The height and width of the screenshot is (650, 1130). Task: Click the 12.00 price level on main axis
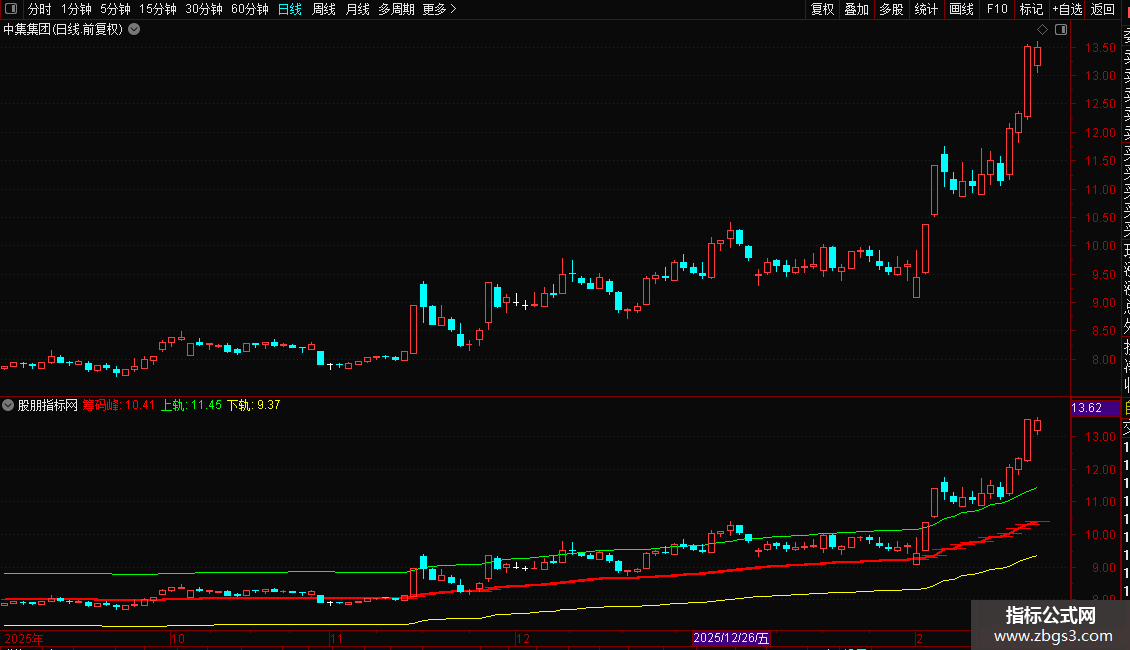coord(1100,133)
